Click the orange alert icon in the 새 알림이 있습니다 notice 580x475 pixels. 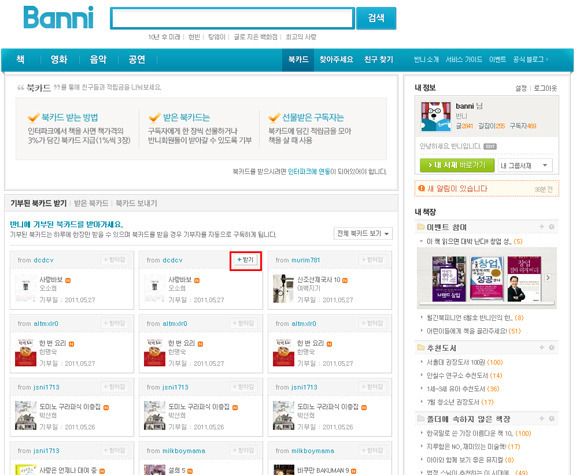click(x=421, y=188)
